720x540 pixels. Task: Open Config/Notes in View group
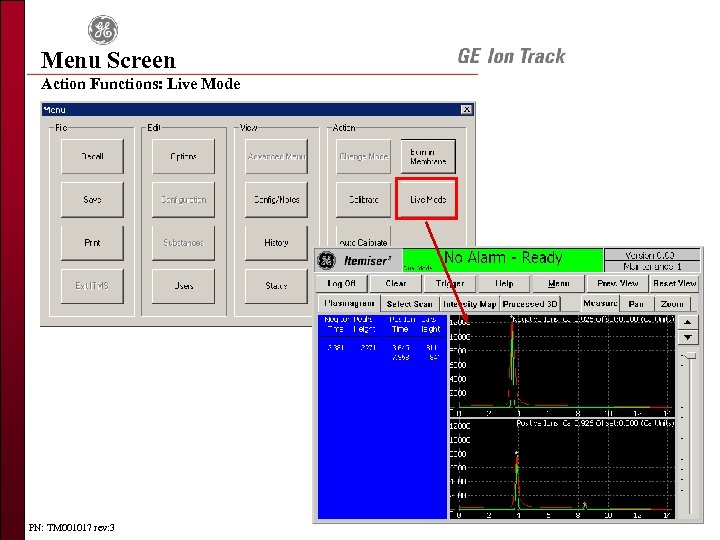[276, 200]
